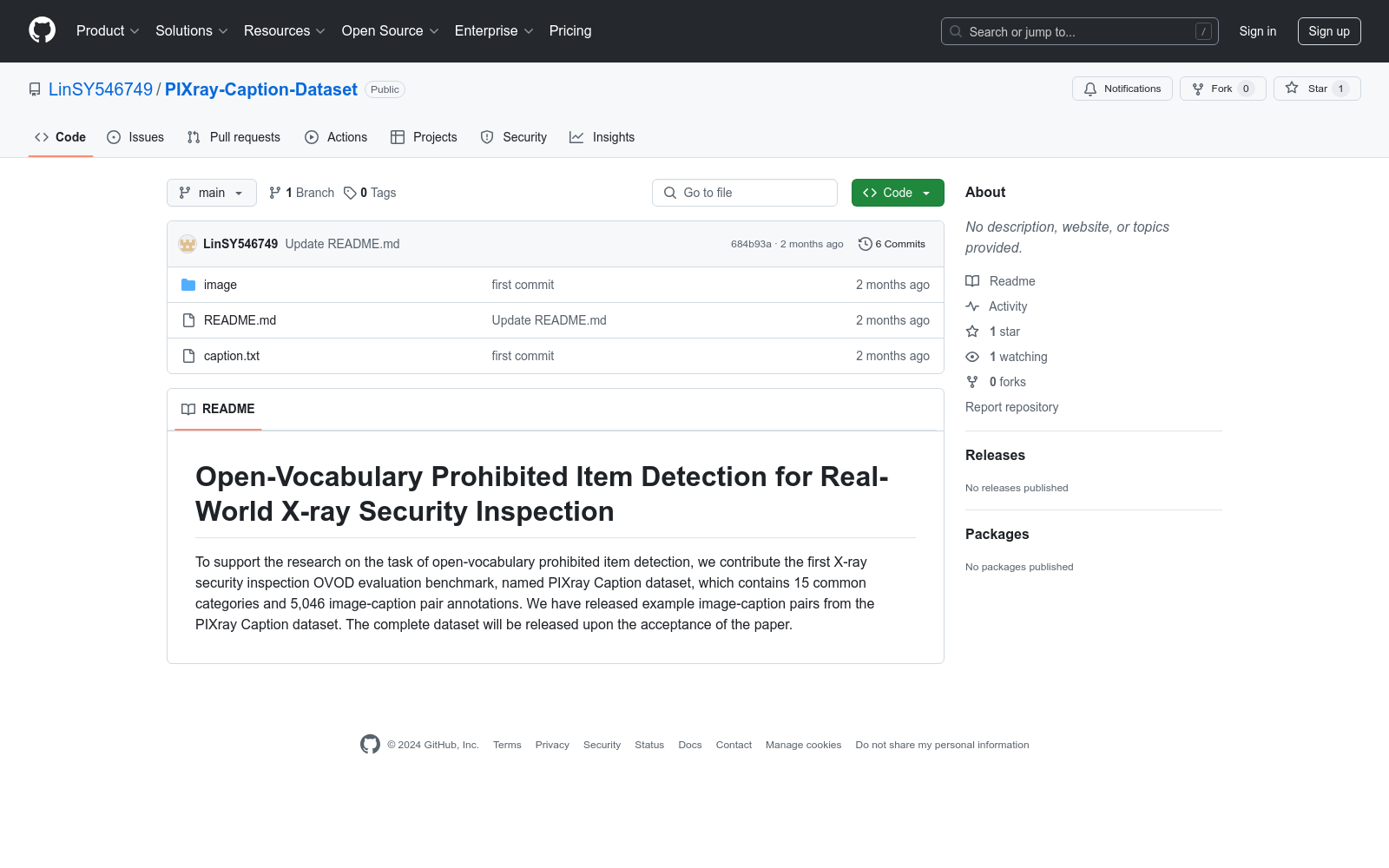Expand the Solutions menu
This screenshot has height=868, width=1389.
coord(192,30)
